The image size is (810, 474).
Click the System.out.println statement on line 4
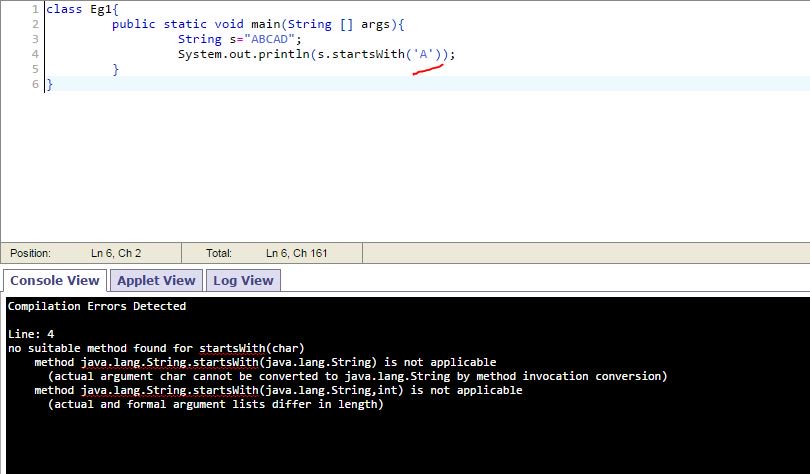(316, 54)
